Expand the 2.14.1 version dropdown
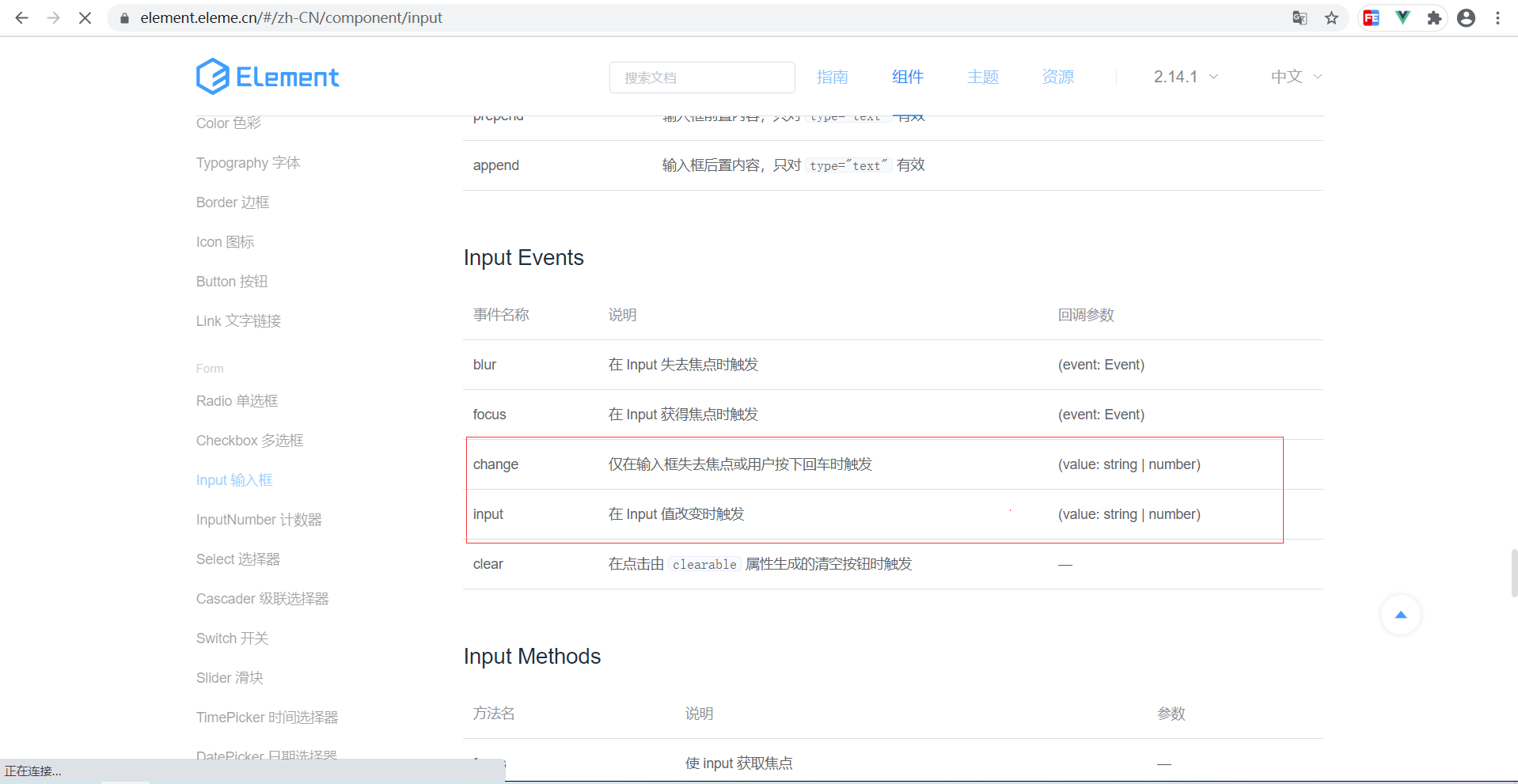This screenshot has height=784, width=1518. (x=1186, y=77)
